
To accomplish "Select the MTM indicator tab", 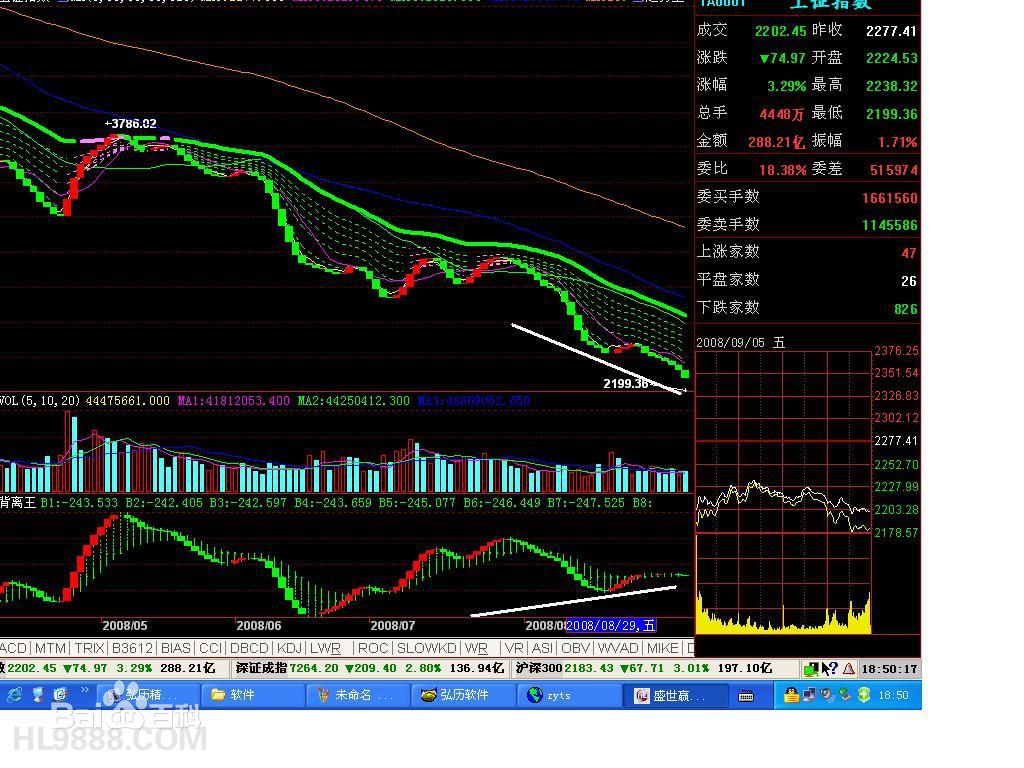I will pyautogui.click(x=50, y=648).
